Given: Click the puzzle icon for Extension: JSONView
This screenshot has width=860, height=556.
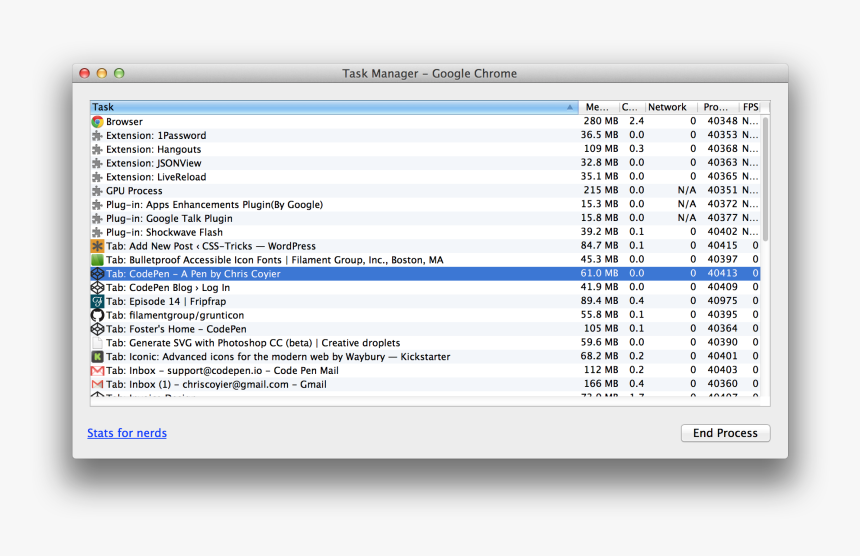Looking at the screenshot, I should click(x=97, y=163).
